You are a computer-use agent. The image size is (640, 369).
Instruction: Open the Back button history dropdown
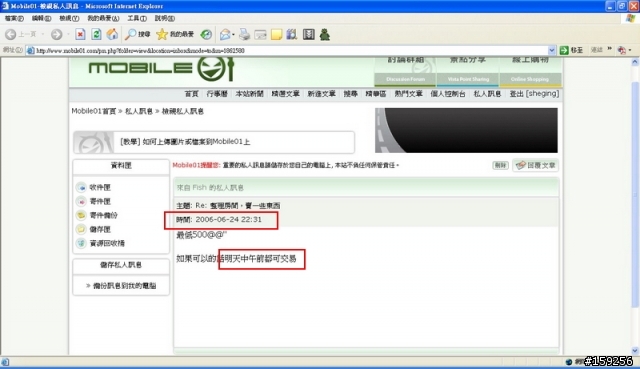click(42, 34)
